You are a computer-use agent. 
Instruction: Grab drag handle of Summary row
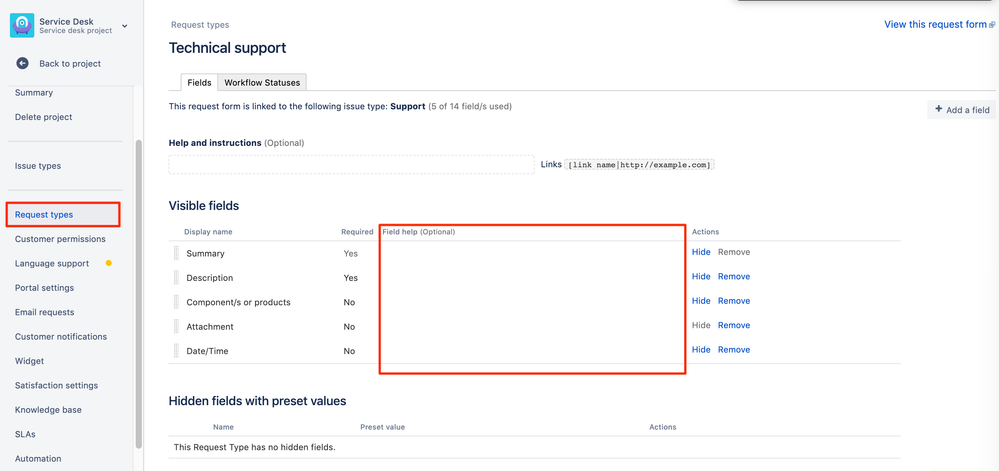click(x=176, y=253)
